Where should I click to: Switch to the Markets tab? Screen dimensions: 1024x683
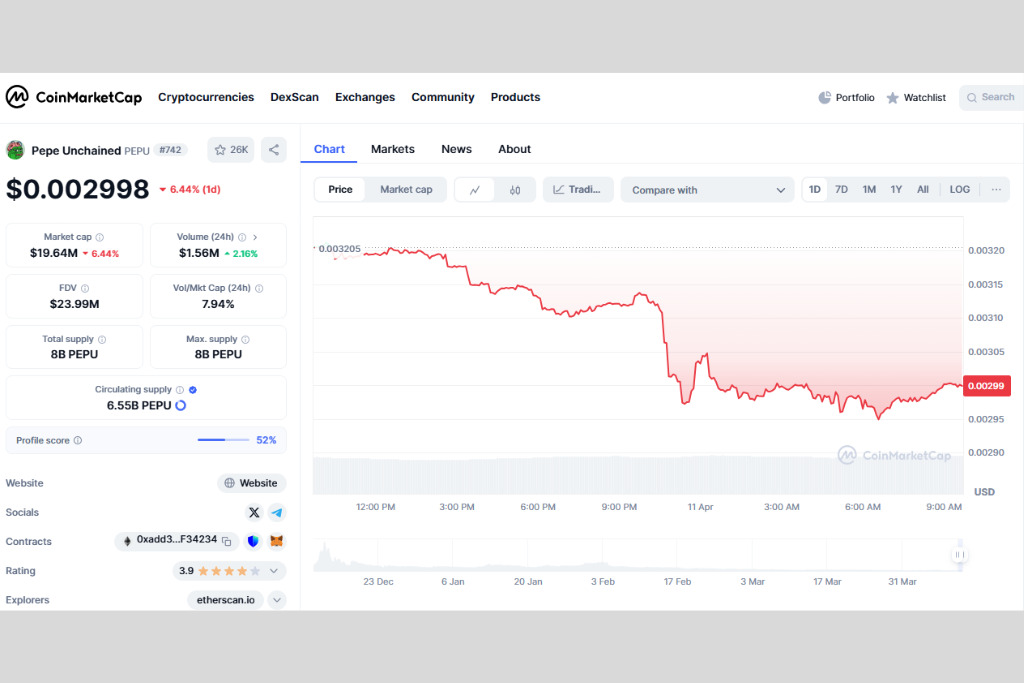pyautogui.click(x=392, y=149)
